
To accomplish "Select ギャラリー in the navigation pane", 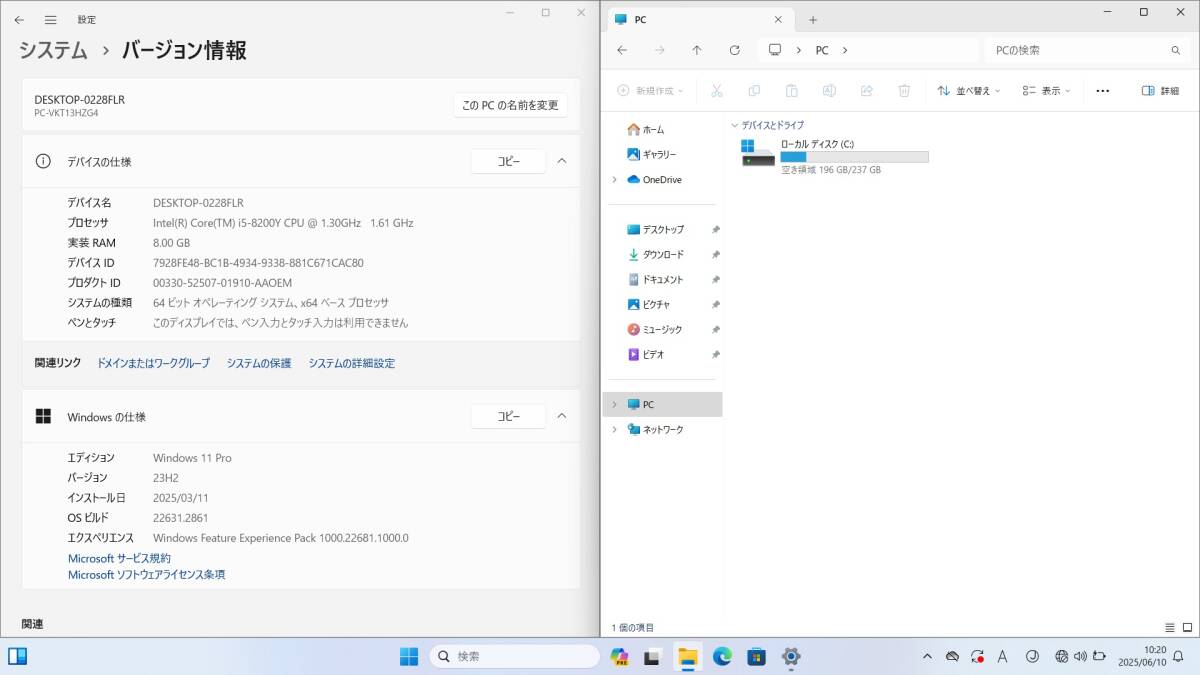I will pos(651,154).
